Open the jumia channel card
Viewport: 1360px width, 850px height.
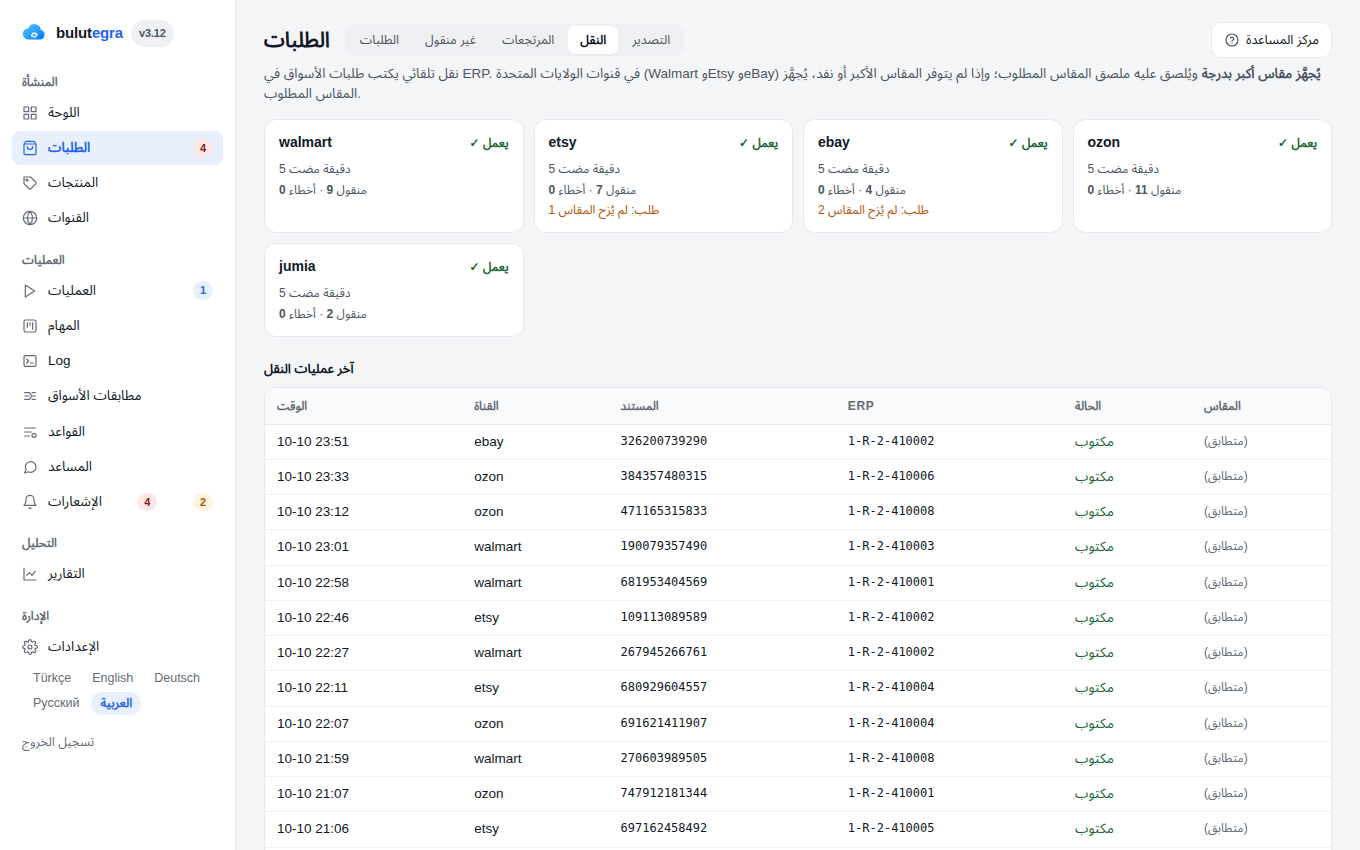pos(394,290)
